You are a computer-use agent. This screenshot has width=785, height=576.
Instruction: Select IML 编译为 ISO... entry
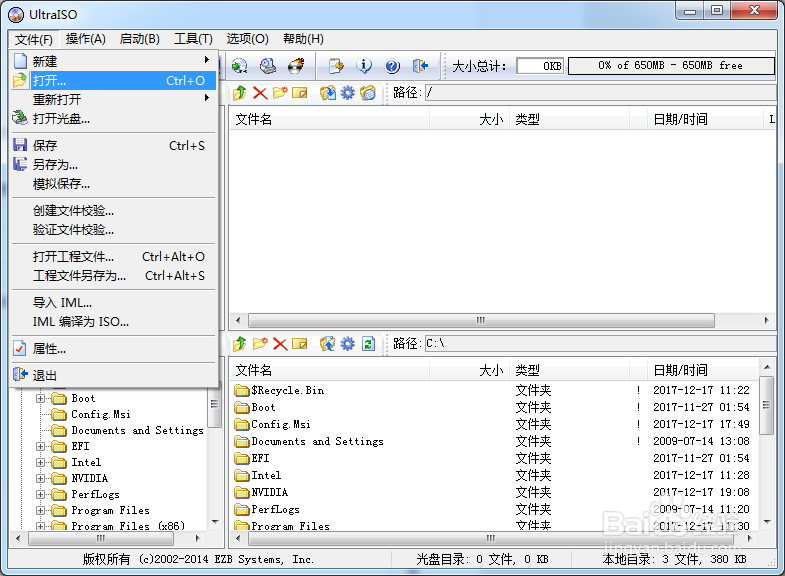coord(114,322)
